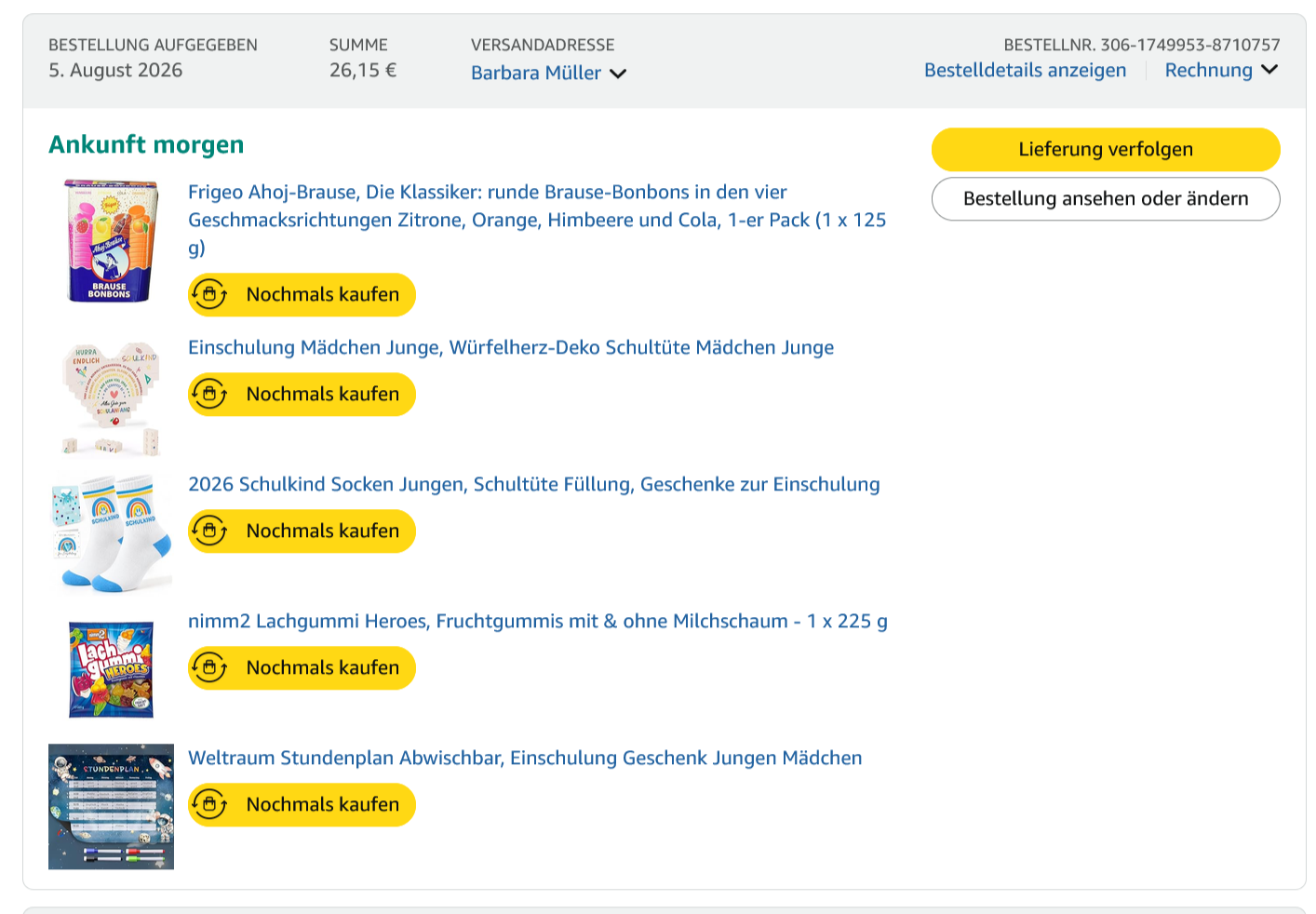The height and width of the screenshot is (914, 1316).
Task: Track delivery with Lieferung verfolgen
Action: [x=1106, y=149]
